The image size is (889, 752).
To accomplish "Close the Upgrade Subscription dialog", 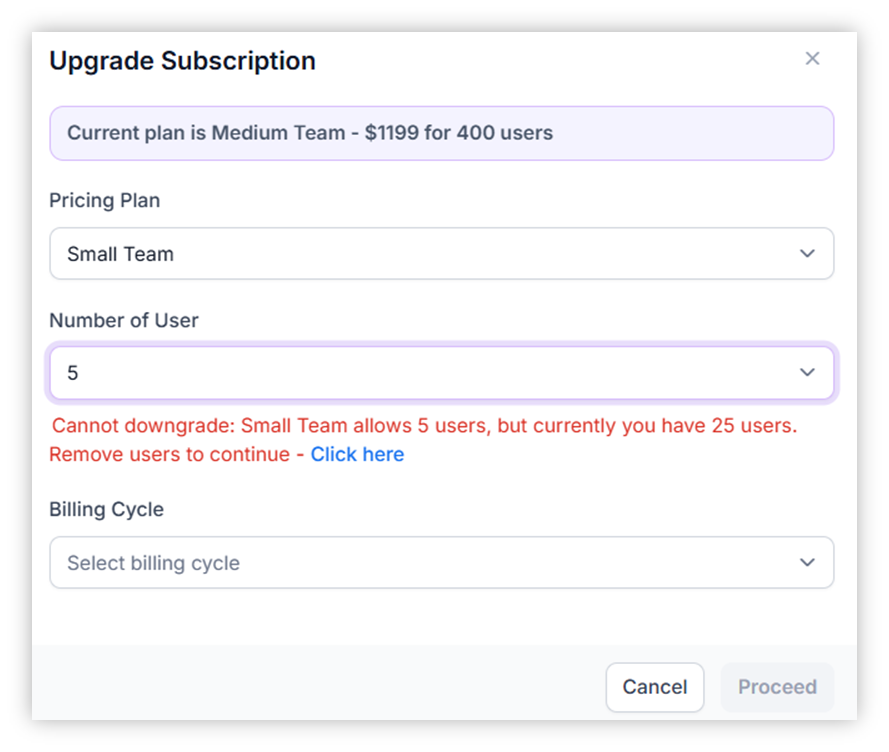I will pos(812,59).
